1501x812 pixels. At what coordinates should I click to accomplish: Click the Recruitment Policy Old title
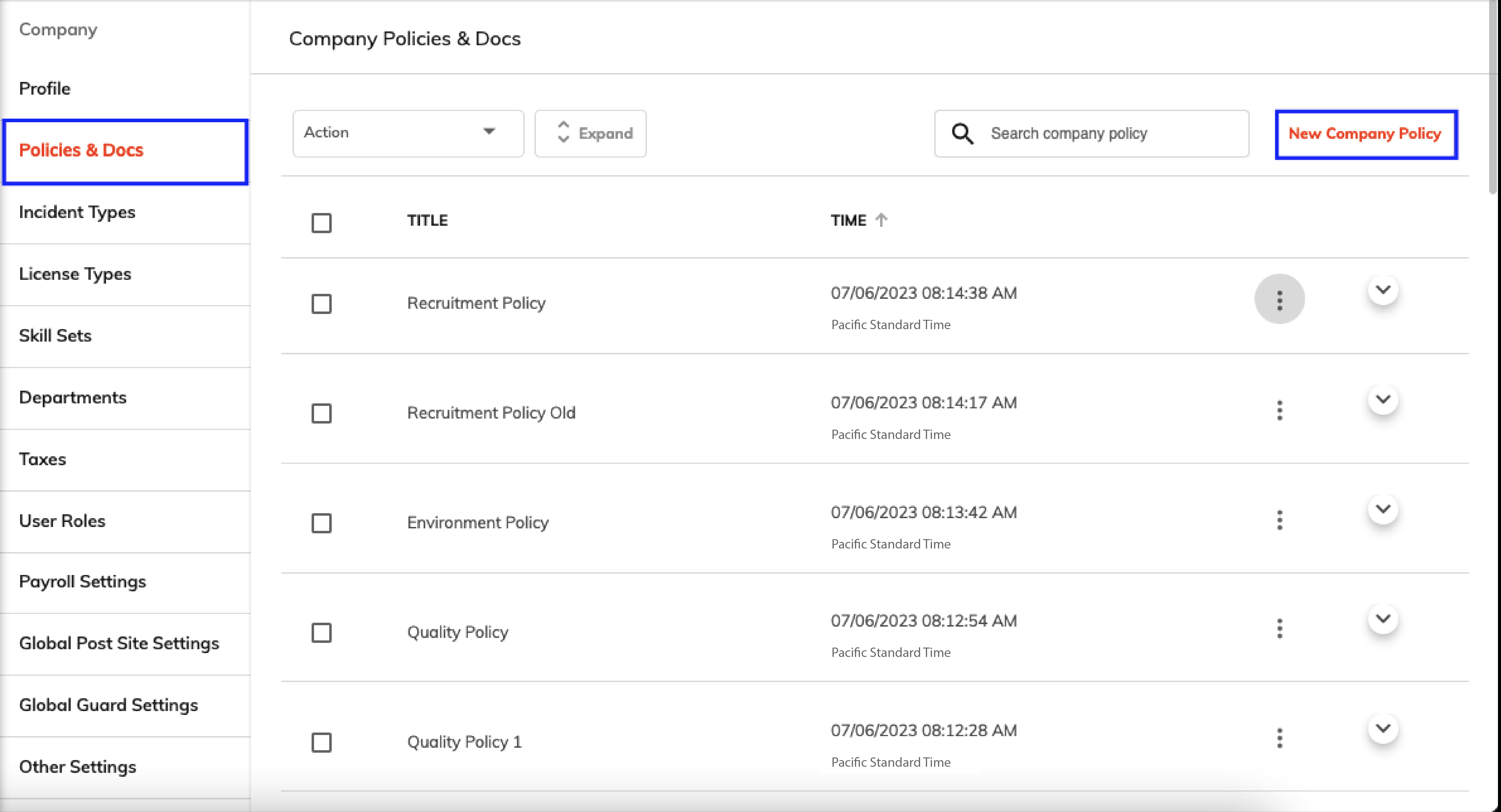pos(491,412)
